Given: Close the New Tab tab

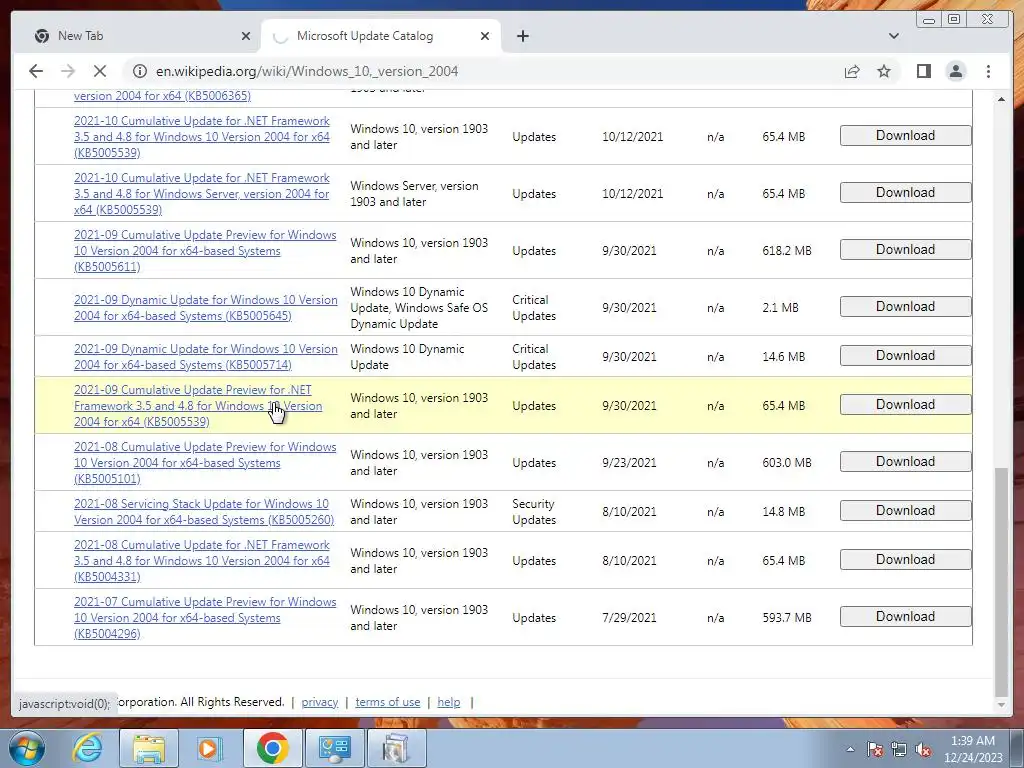Looking at the screenshot, I should pos(246,36).
